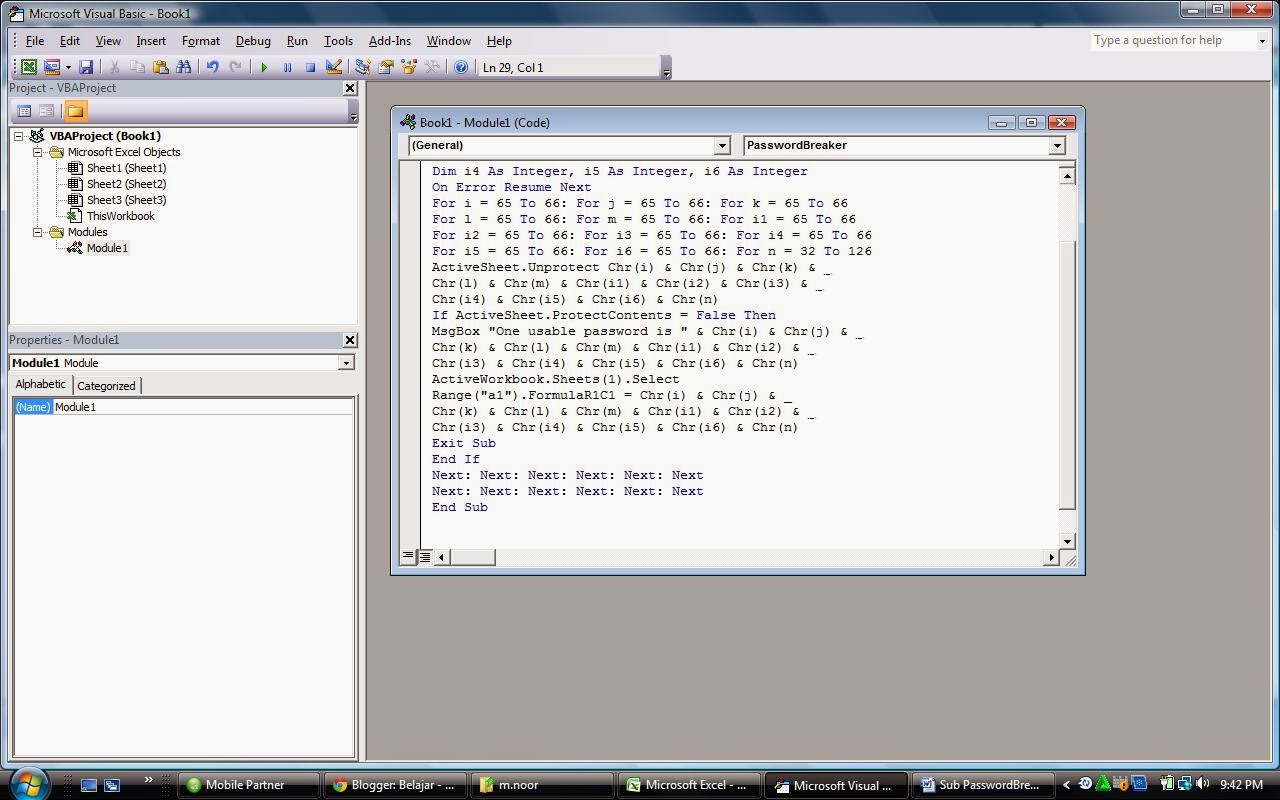This screenshot has height=800, width=1280.
Task: Open the PasswordBreaker procedure dropdown
Action: pos(1056,146)
